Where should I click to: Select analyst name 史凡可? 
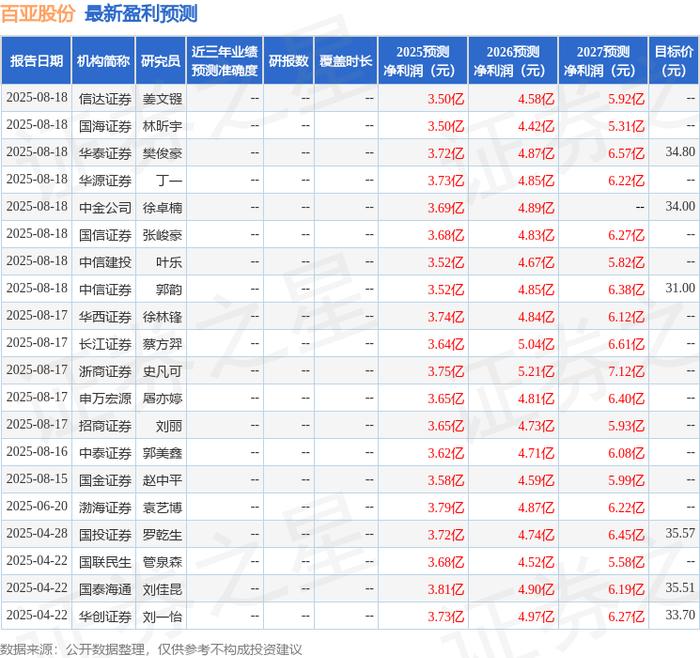pyautogui.click(x=162, y=371)
